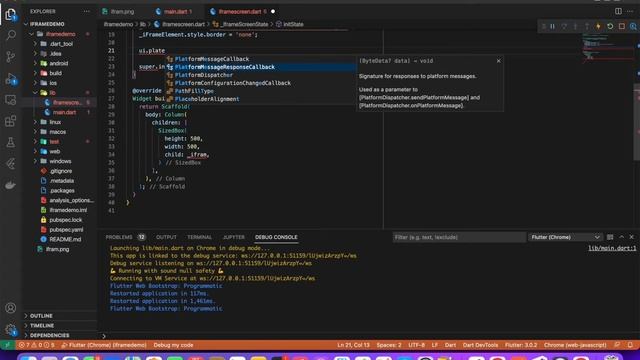
Task: Close the autocomplete documentation popup
Action: [x=498, y=61]
